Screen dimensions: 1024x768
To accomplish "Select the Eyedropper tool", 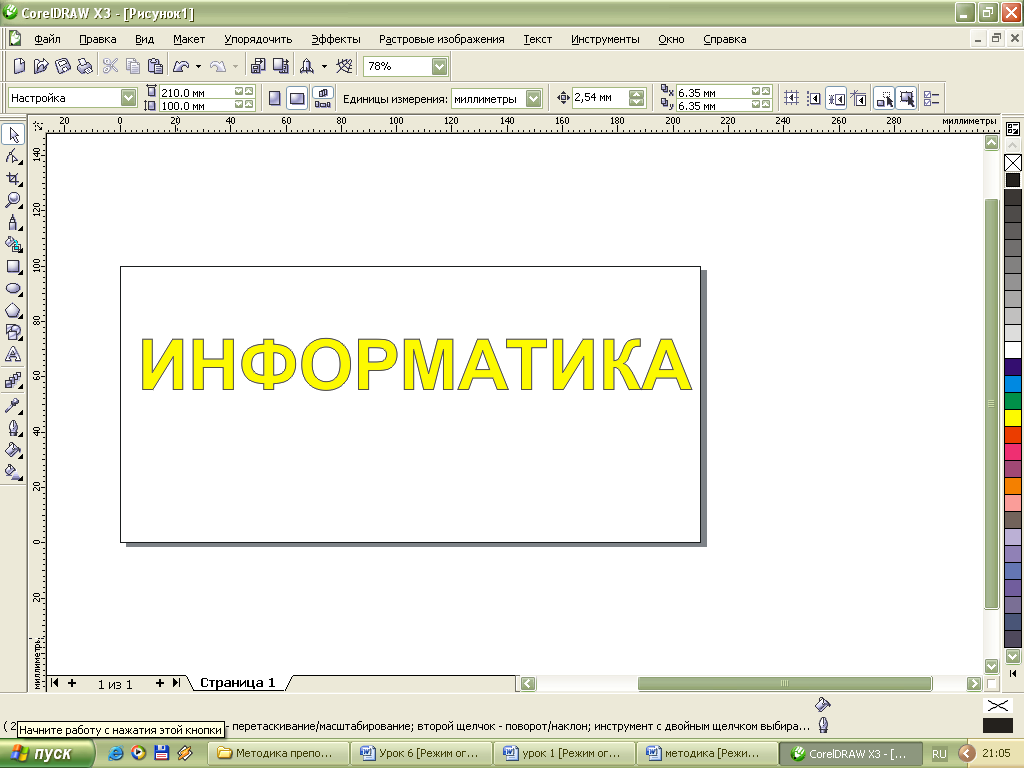I will coord(13,406).
